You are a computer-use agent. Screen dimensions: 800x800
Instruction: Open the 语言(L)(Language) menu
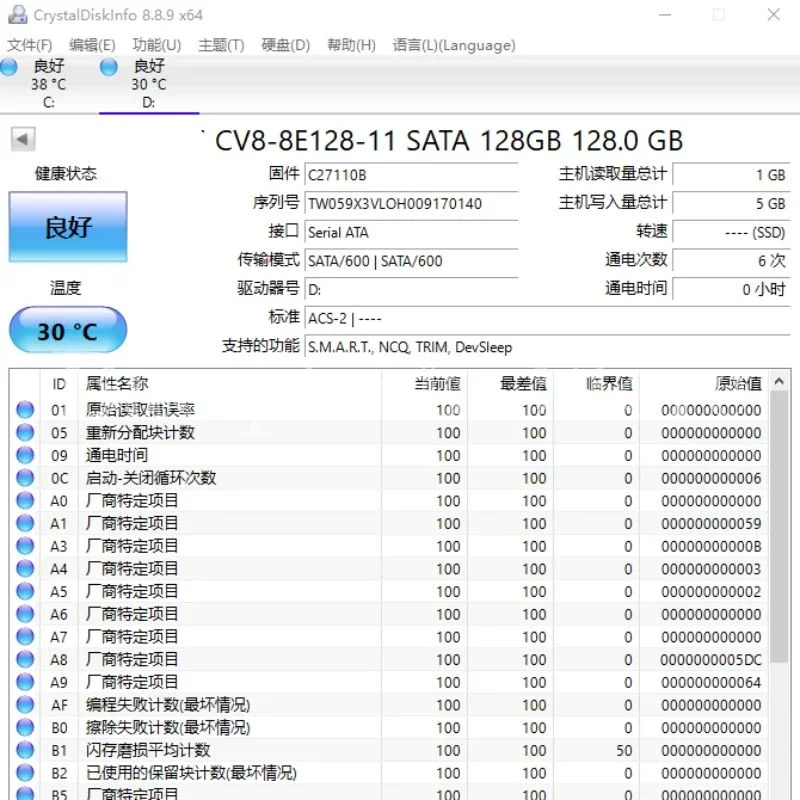pos(454,45)
